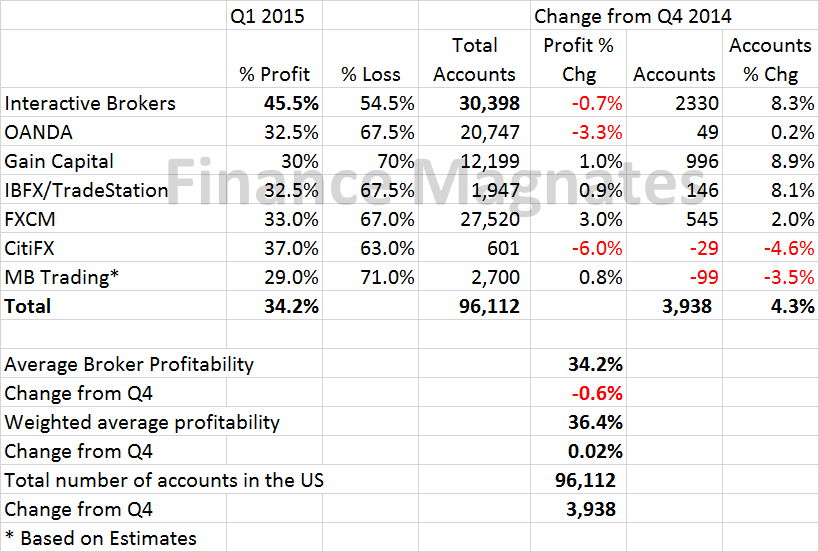The height and width of the screenshot is (552, 819).
Task: Select the Total Accounts column header
Action: click(x=475, y=59)
